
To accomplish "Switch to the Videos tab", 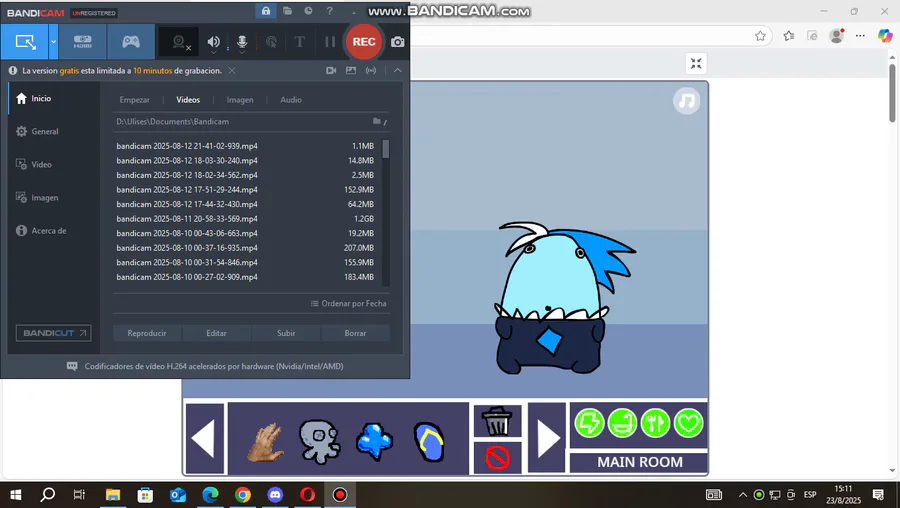I will point(188,100).
